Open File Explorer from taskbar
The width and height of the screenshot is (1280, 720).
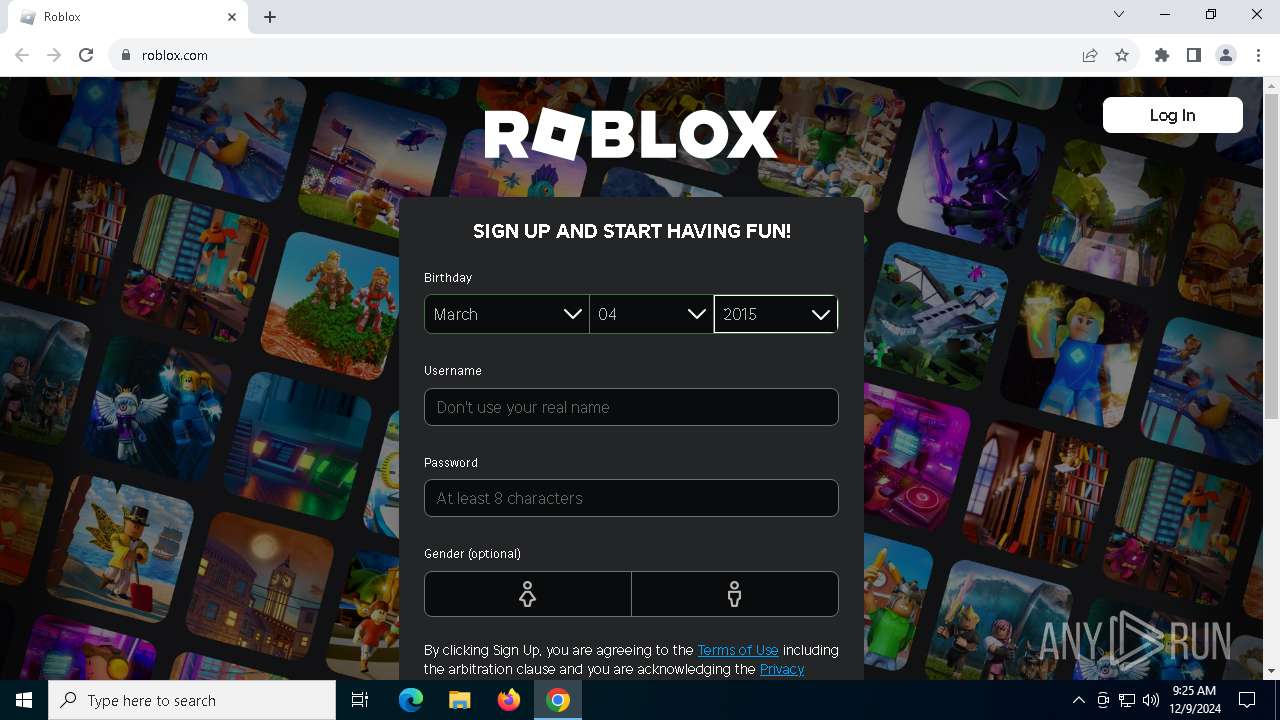(x=460, y=700)
